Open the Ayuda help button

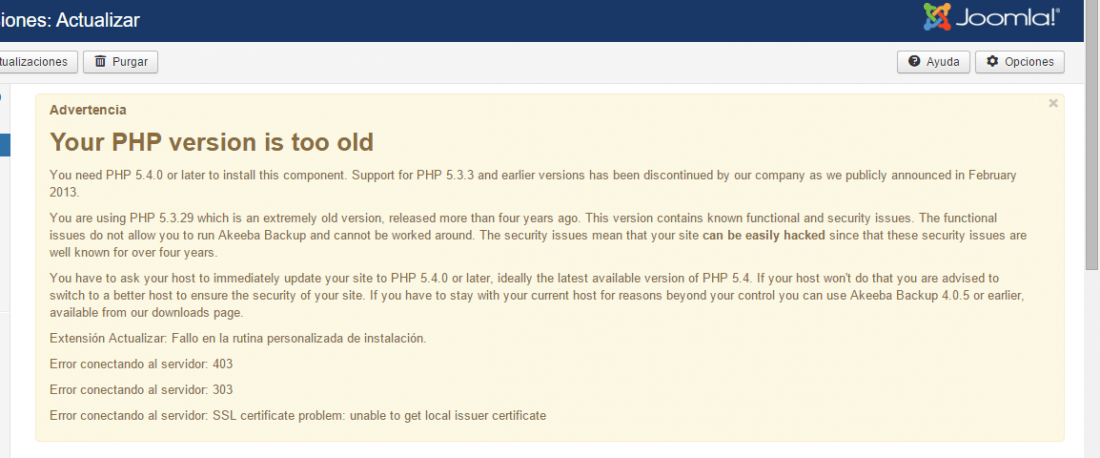(x=933, y=62)
